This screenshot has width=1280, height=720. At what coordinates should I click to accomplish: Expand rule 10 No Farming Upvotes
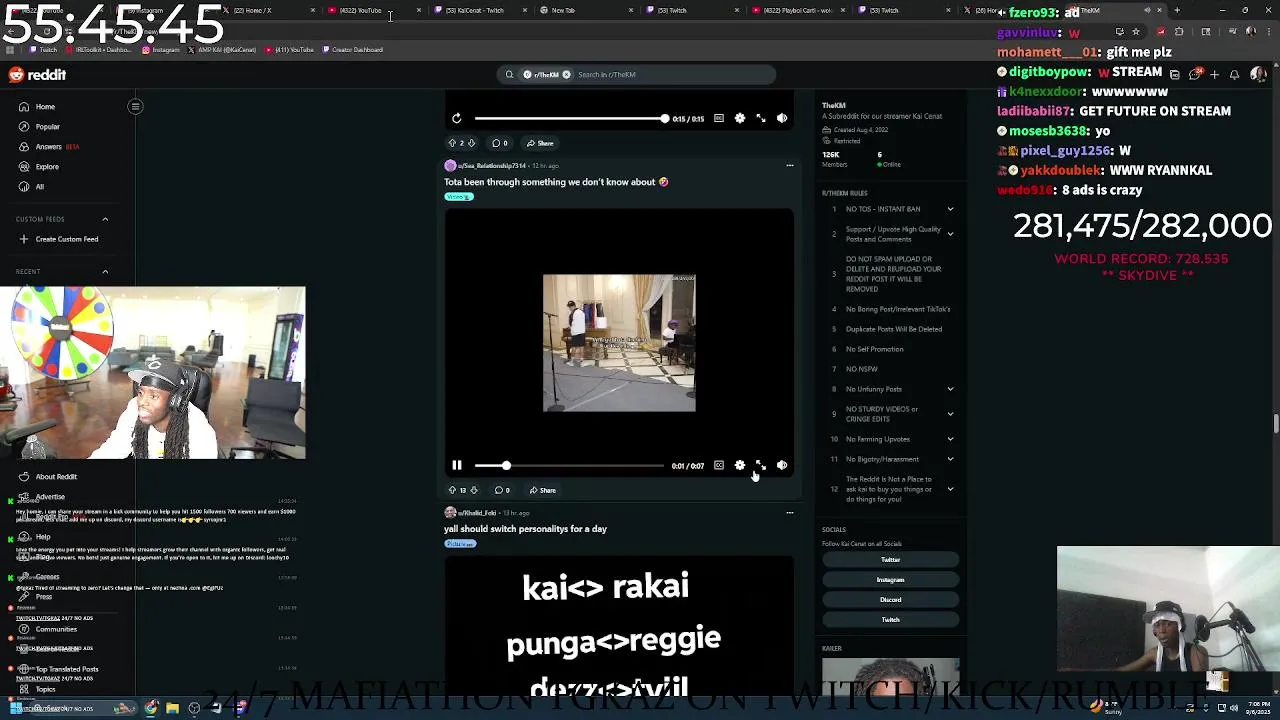click(950, 439)
